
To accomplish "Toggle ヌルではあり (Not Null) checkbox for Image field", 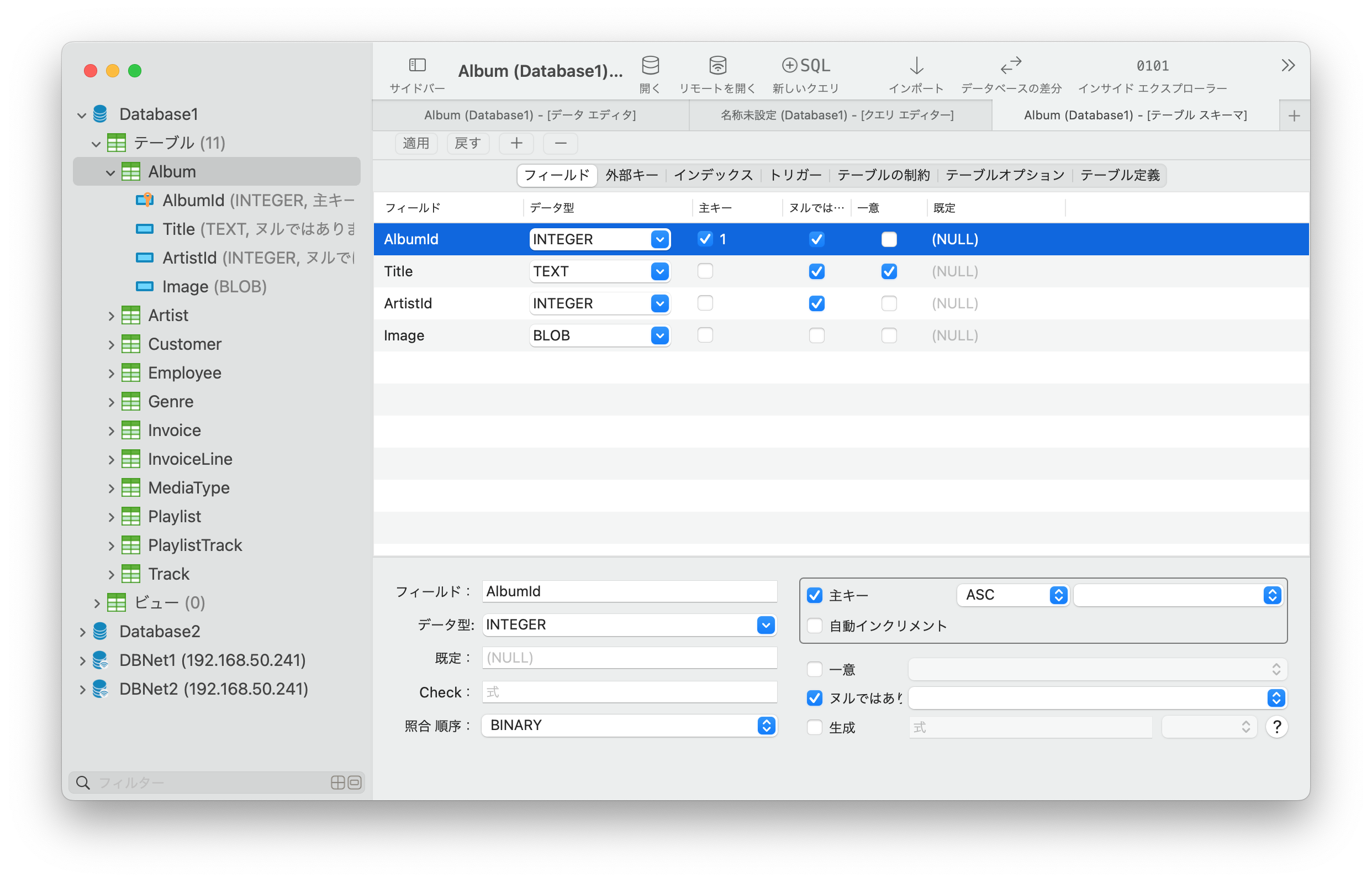I will pos(816,335).
